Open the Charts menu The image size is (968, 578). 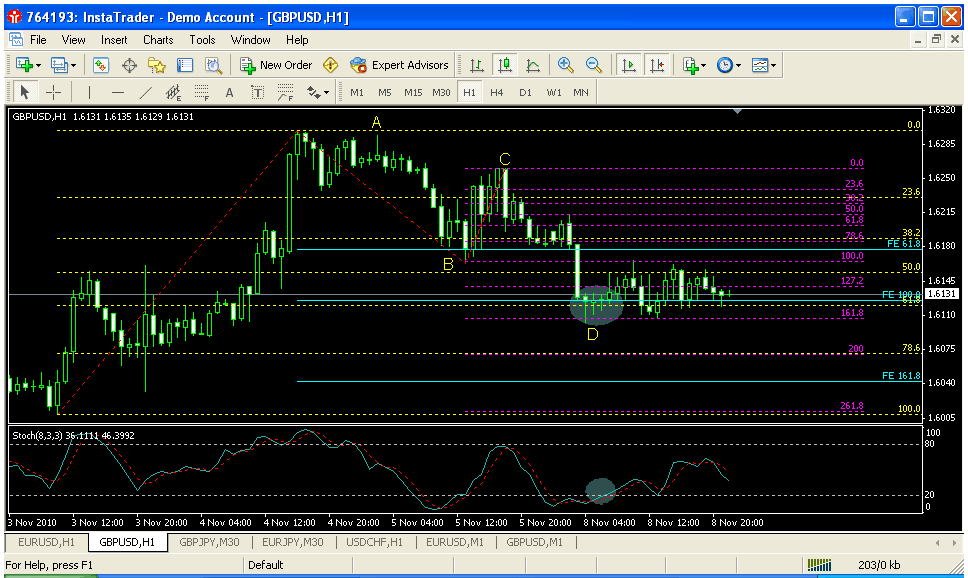158,40
